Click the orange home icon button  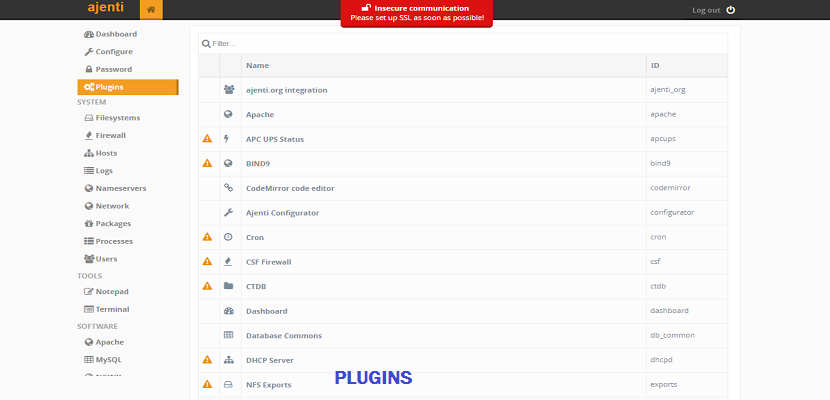click(151, 10)
